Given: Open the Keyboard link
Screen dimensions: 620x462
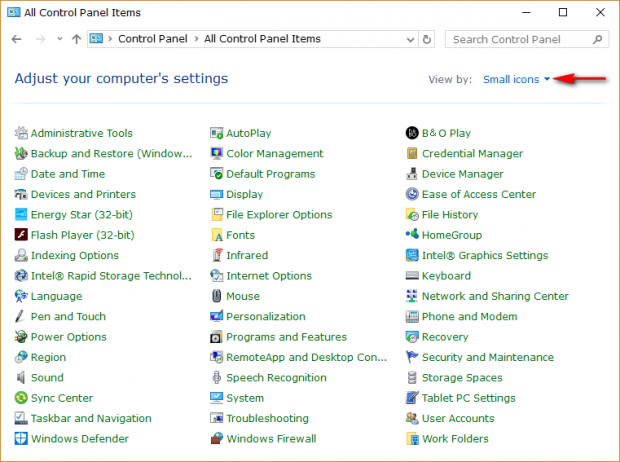Looking at the screenshot, I should [x=446, y=276].
